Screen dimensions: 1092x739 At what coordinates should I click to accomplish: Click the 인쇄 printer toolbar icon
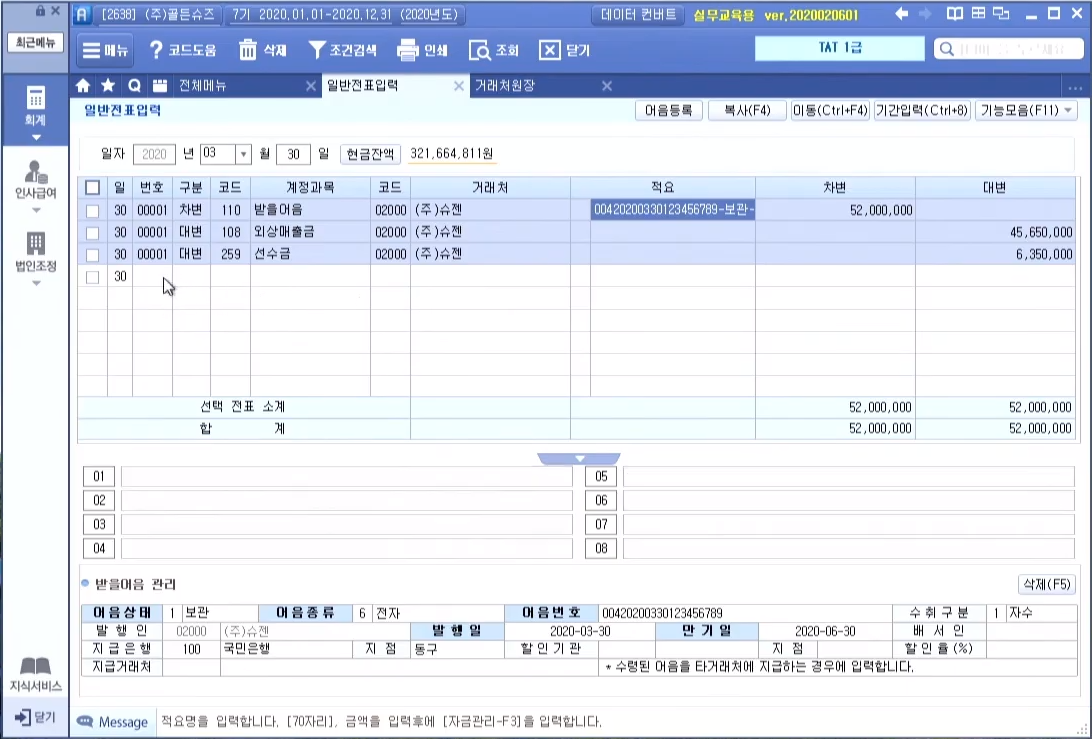coord(407,50)
